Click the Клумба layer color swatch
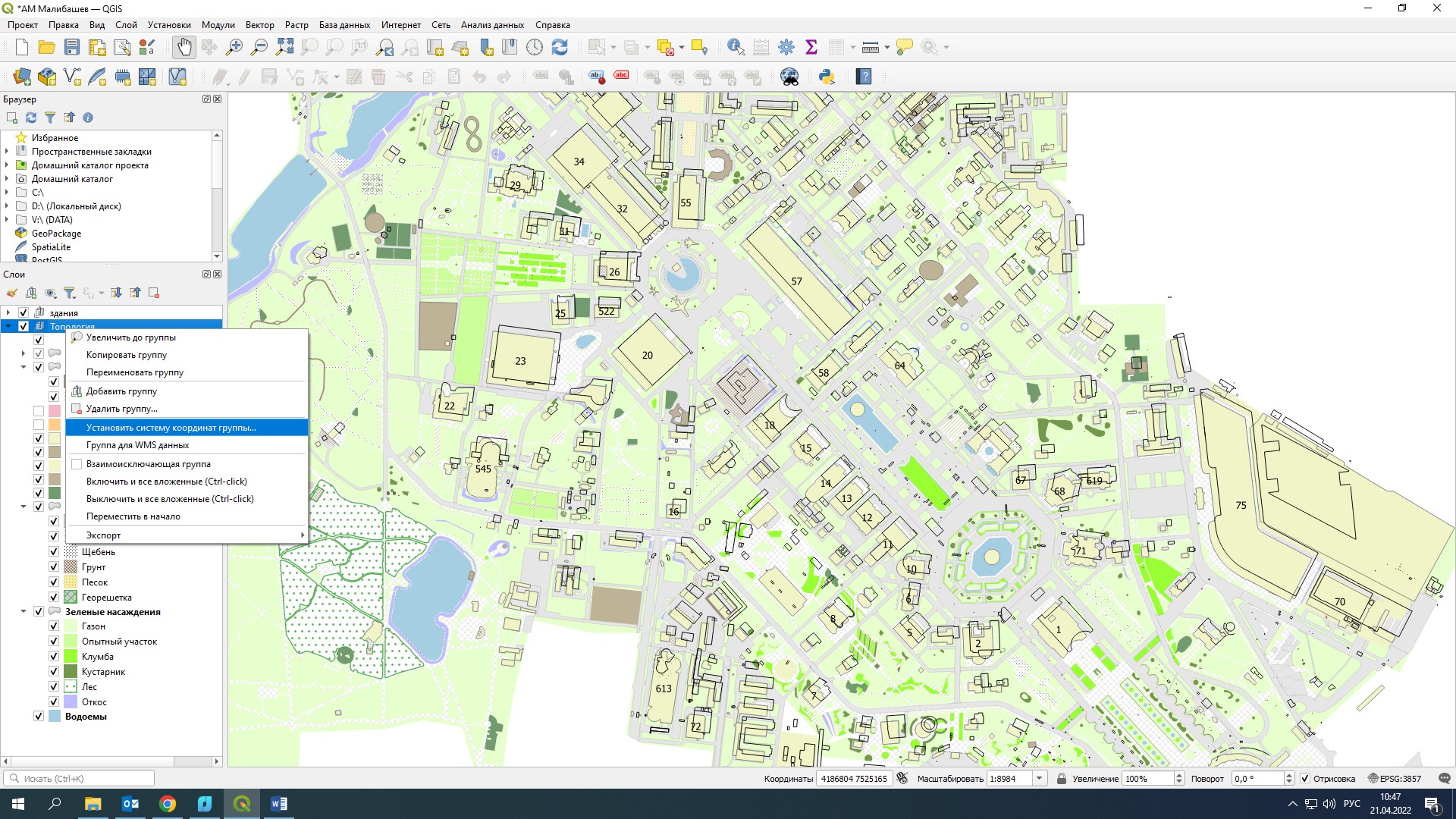The image size is (1456, 819). [71, 657]
